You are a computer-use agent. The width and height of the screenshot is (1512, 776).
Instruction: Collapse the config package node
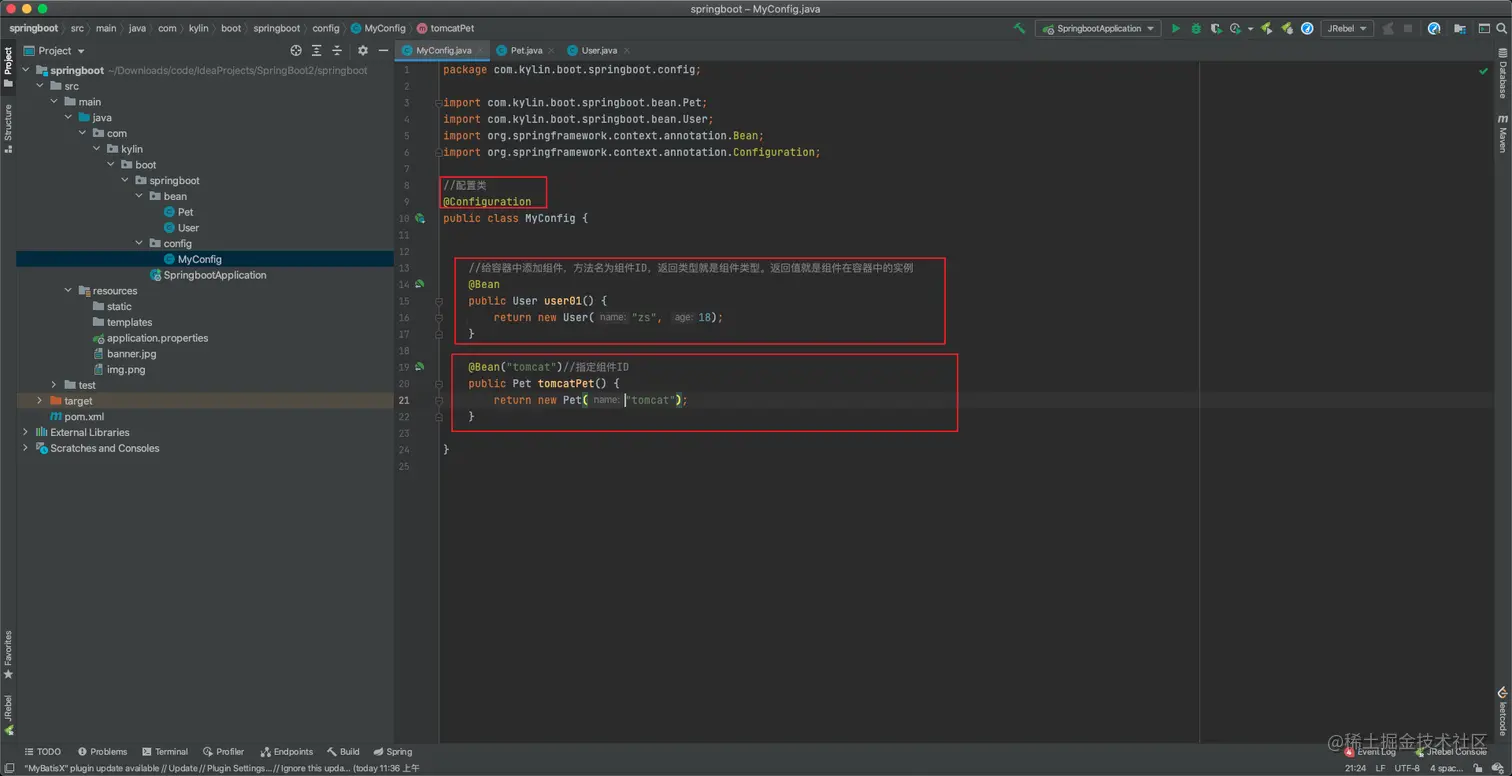tap(138, 243)
